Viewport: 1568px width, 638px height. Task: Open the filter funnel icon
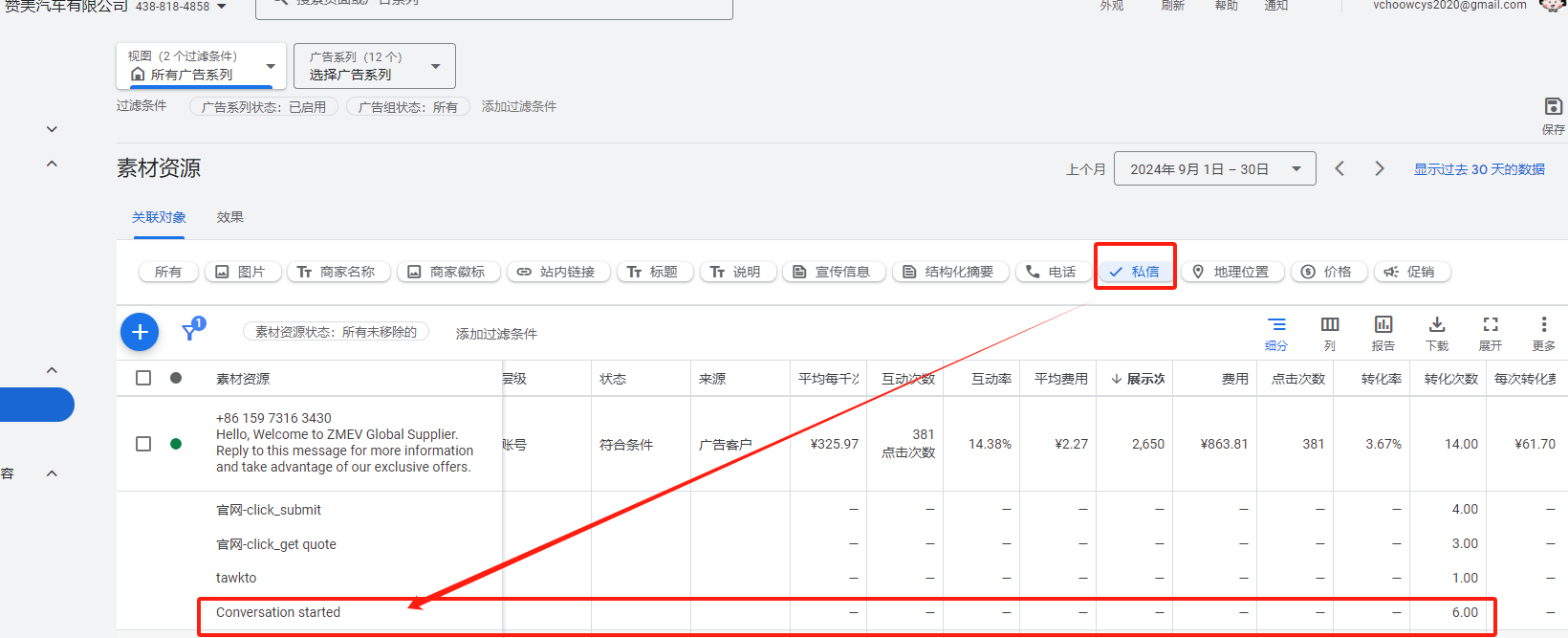point(191,331)
